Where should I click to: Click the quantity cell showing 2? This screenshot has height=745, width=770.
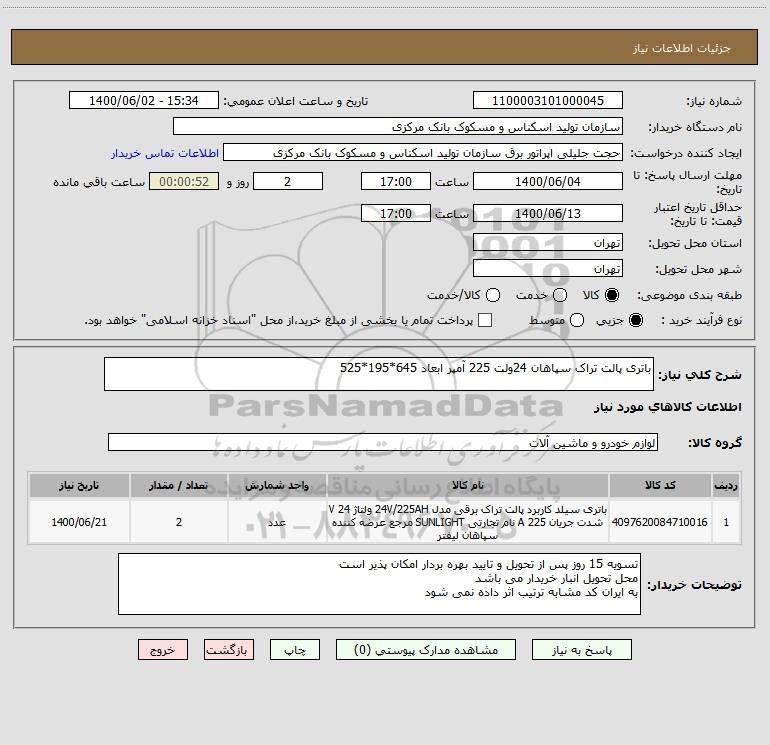tap(179, 522)
